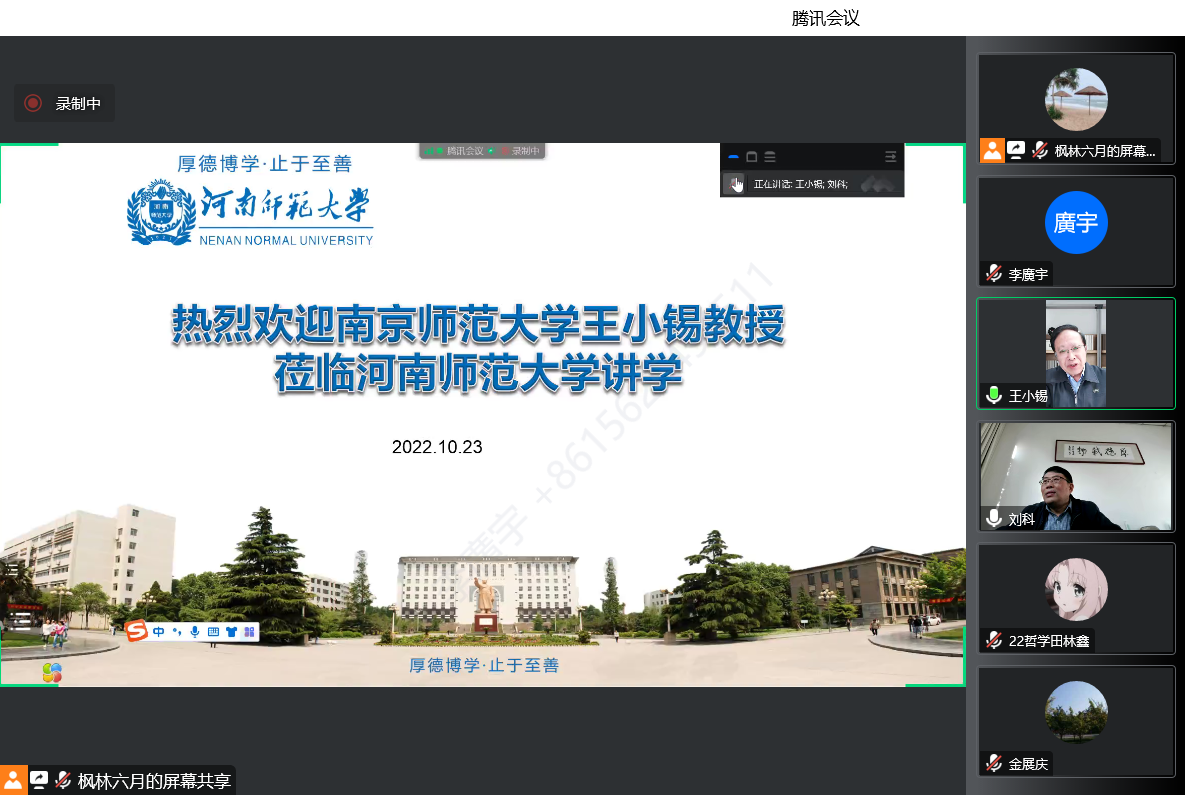
Task: Expand the floating panel with the arrow icon
Action: click(890, 157)
